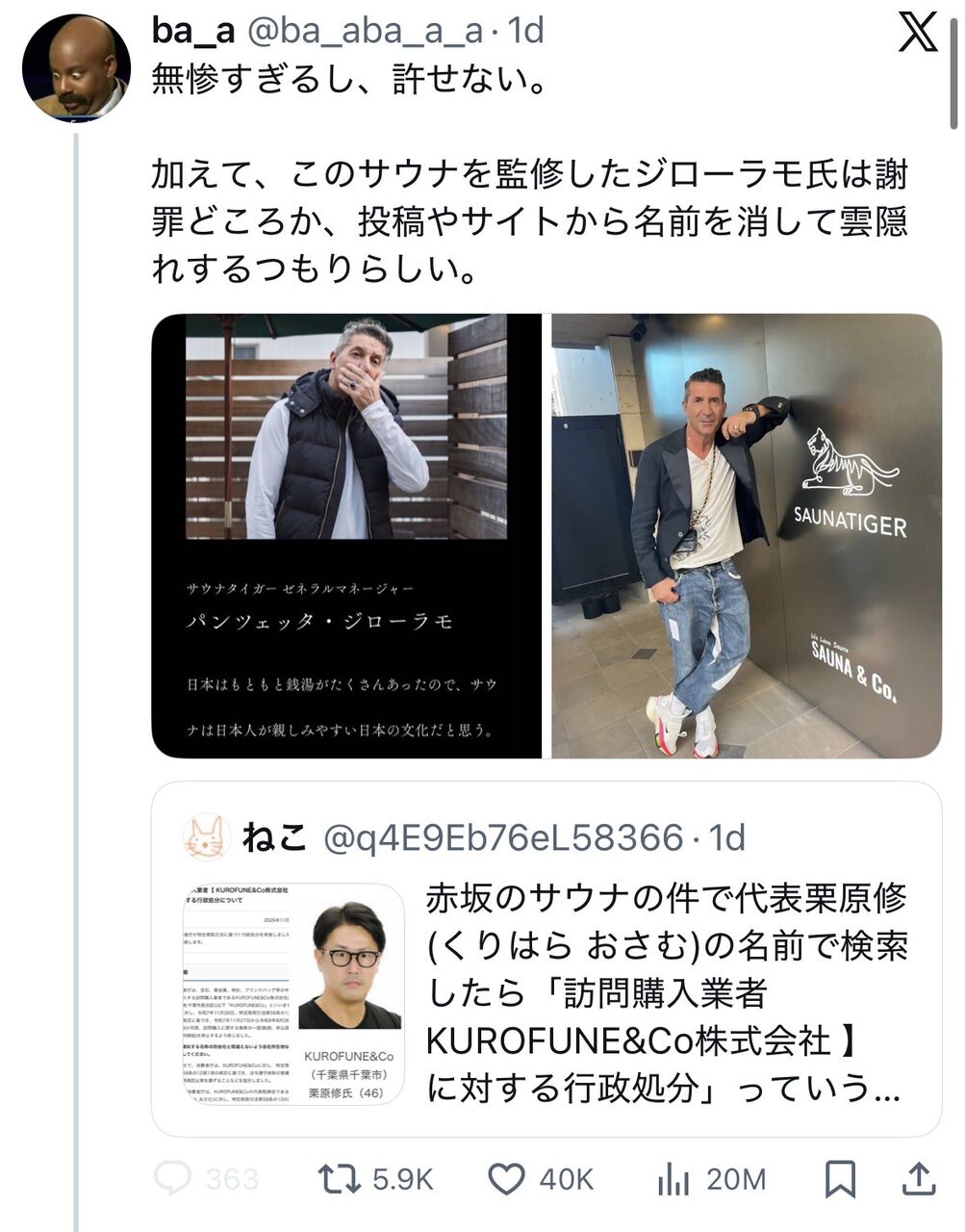Open ba_a profile avatar
Screen dimensions: 965x1232
(76, 67)
